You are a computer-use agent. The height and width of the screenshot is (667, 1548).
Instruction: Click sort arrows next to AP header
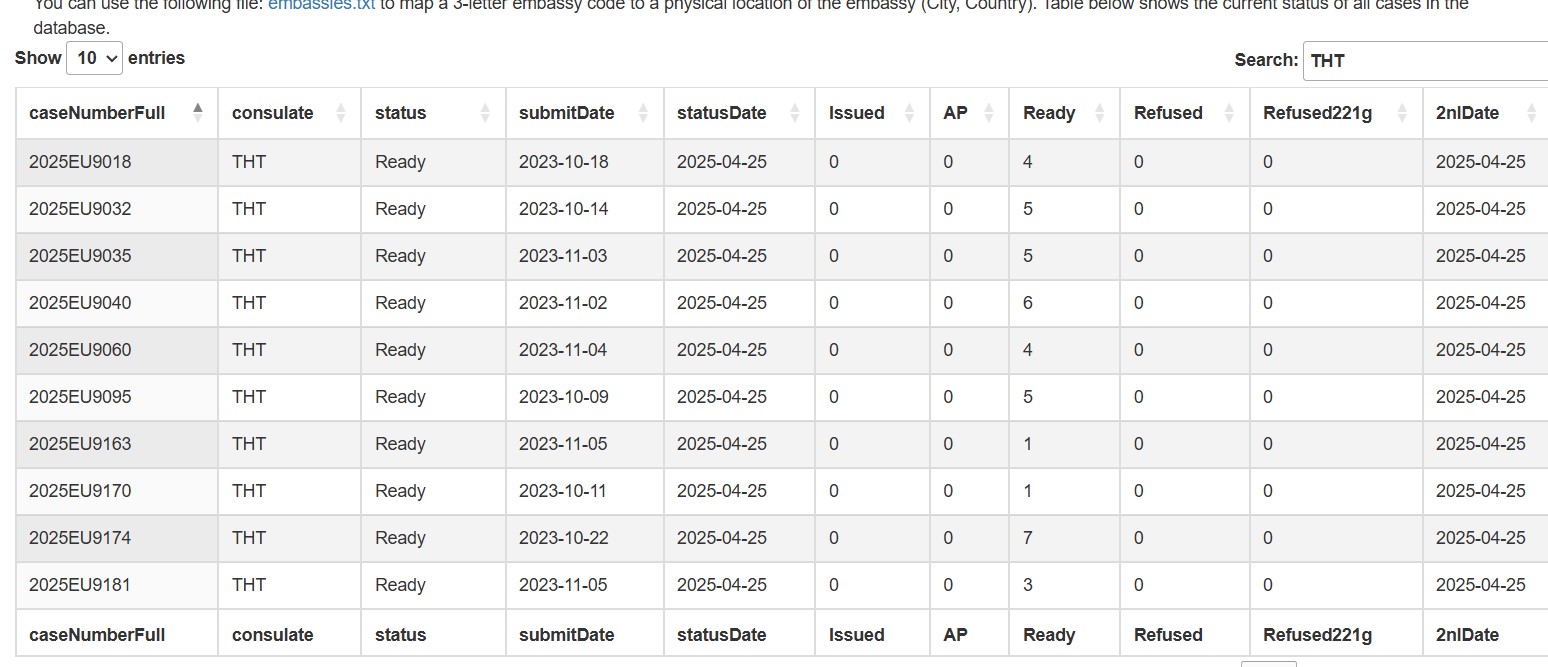tap(989, 113)
